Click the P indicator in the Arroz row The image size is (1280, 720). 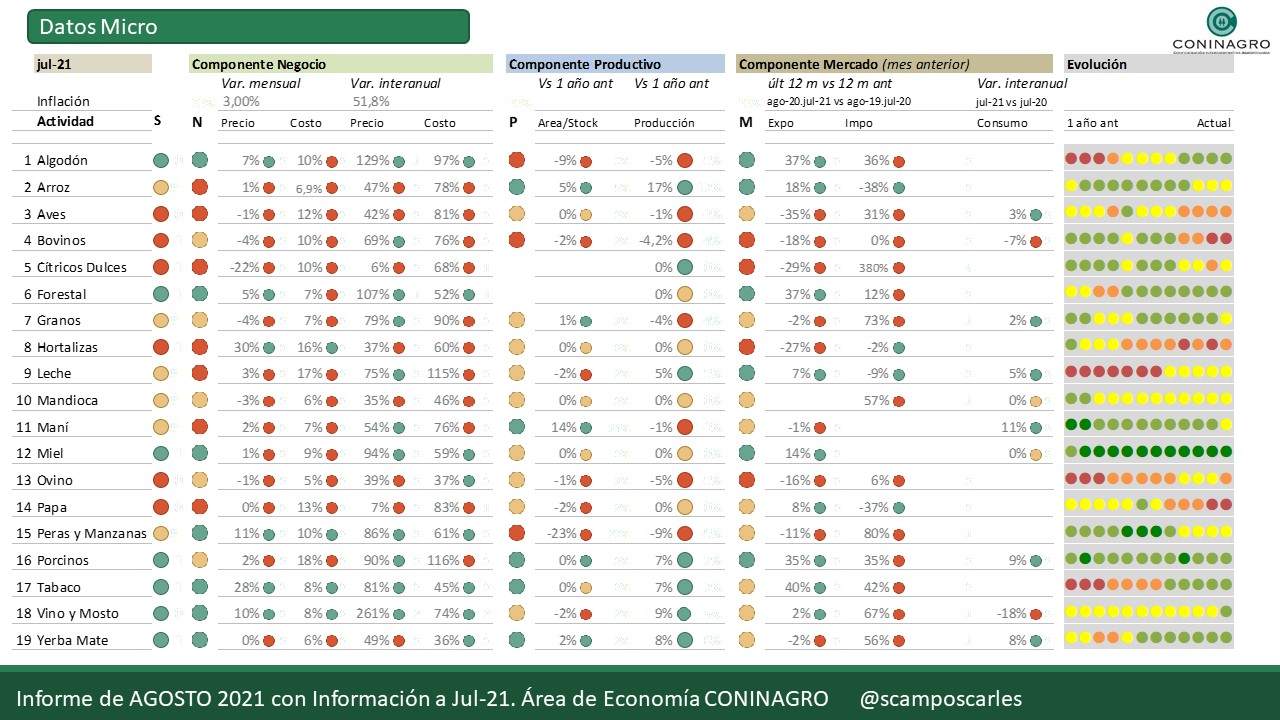(517, 187)
